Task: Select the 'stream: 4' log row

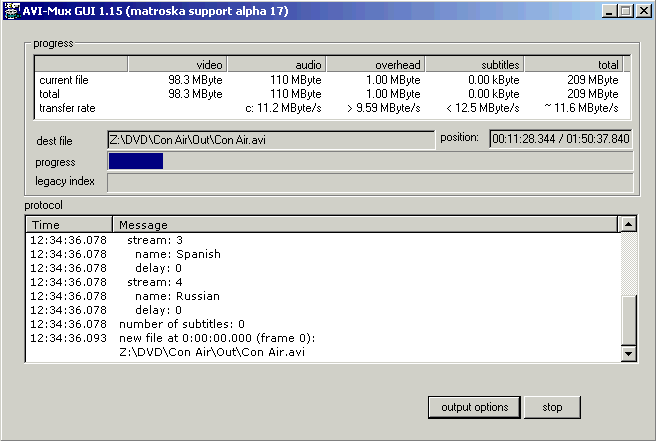Action: tap(323, 282)
